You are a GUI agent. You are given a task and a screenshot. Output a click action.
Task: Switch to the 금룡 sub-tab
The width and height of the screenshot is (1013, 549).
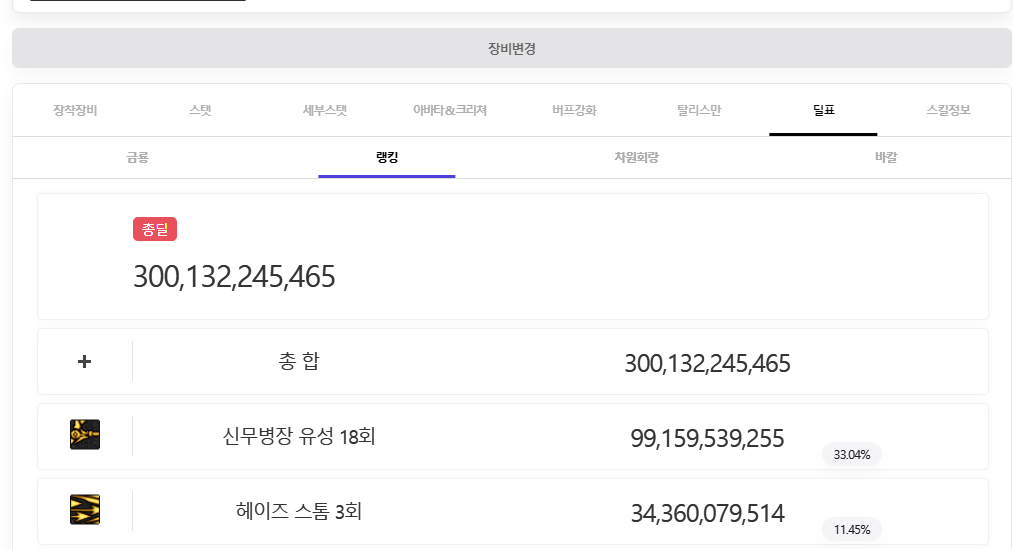coord(137,158)
